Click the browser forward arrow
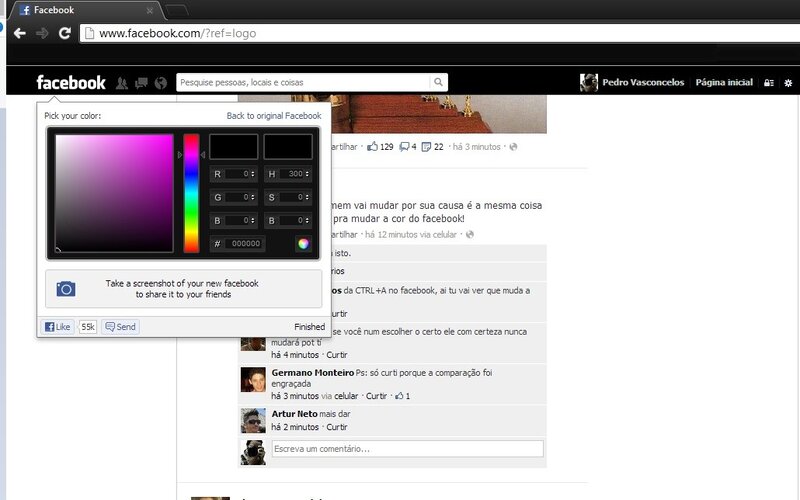800x500 pixels. click(42, 34)
